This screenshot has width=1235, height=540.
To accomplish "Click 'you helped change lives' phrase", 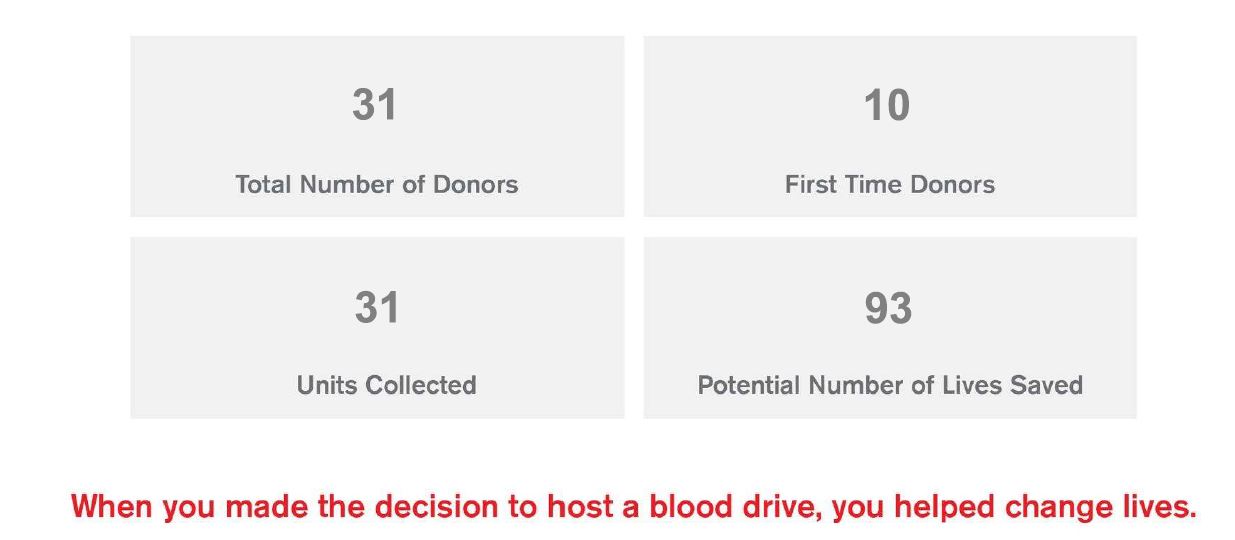I will 1014,506.
